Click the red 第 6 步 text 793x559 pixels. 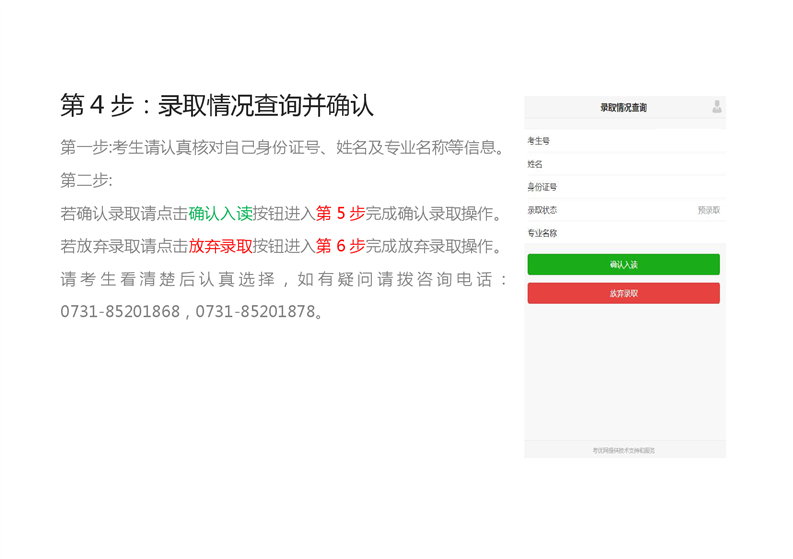(340, 246)
